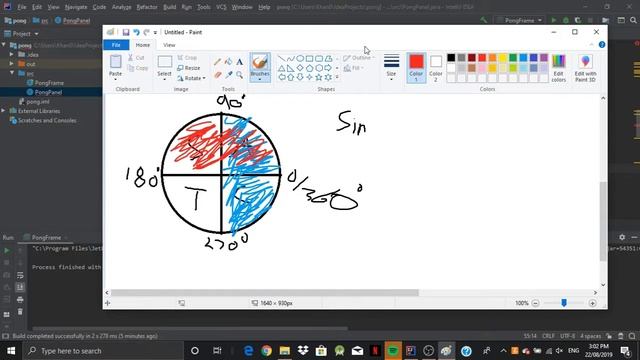Choose the Rectangle shape in Shapes gallery
Screen dimensions: 640x360
click(x=309, y=59)
